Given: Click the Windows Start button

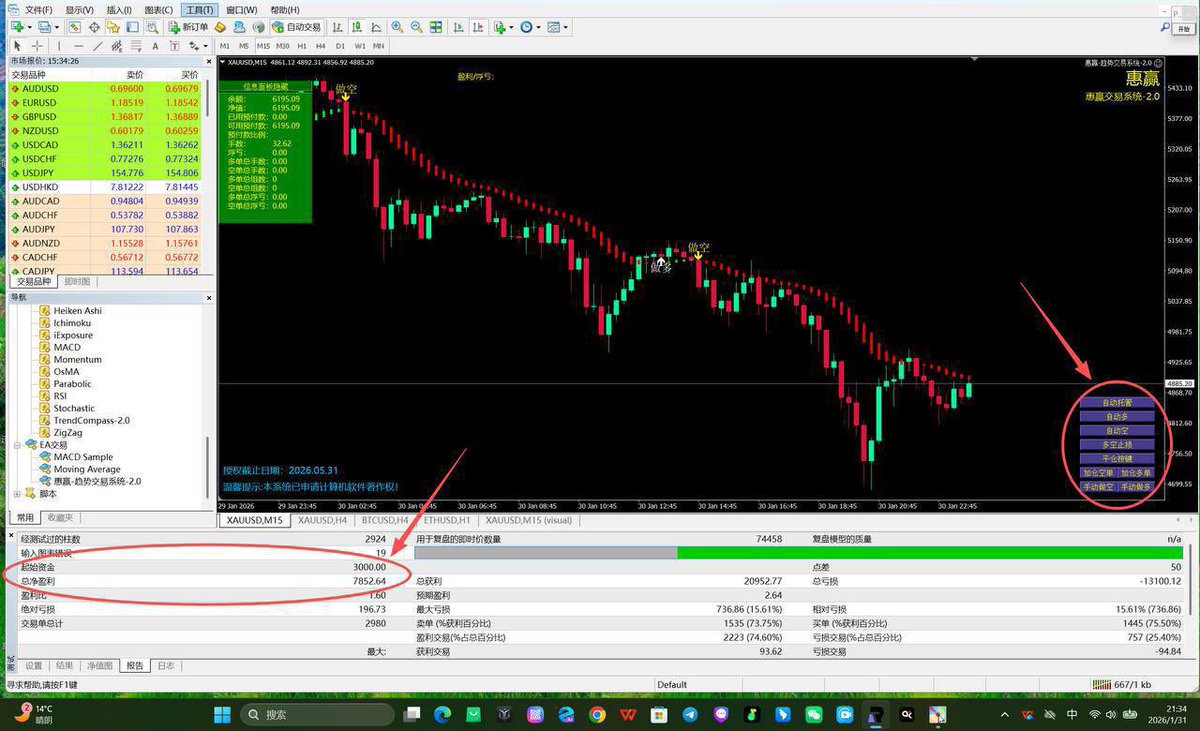Looking at the screenshot, I should pyautogui.click(x=221, y=714).
